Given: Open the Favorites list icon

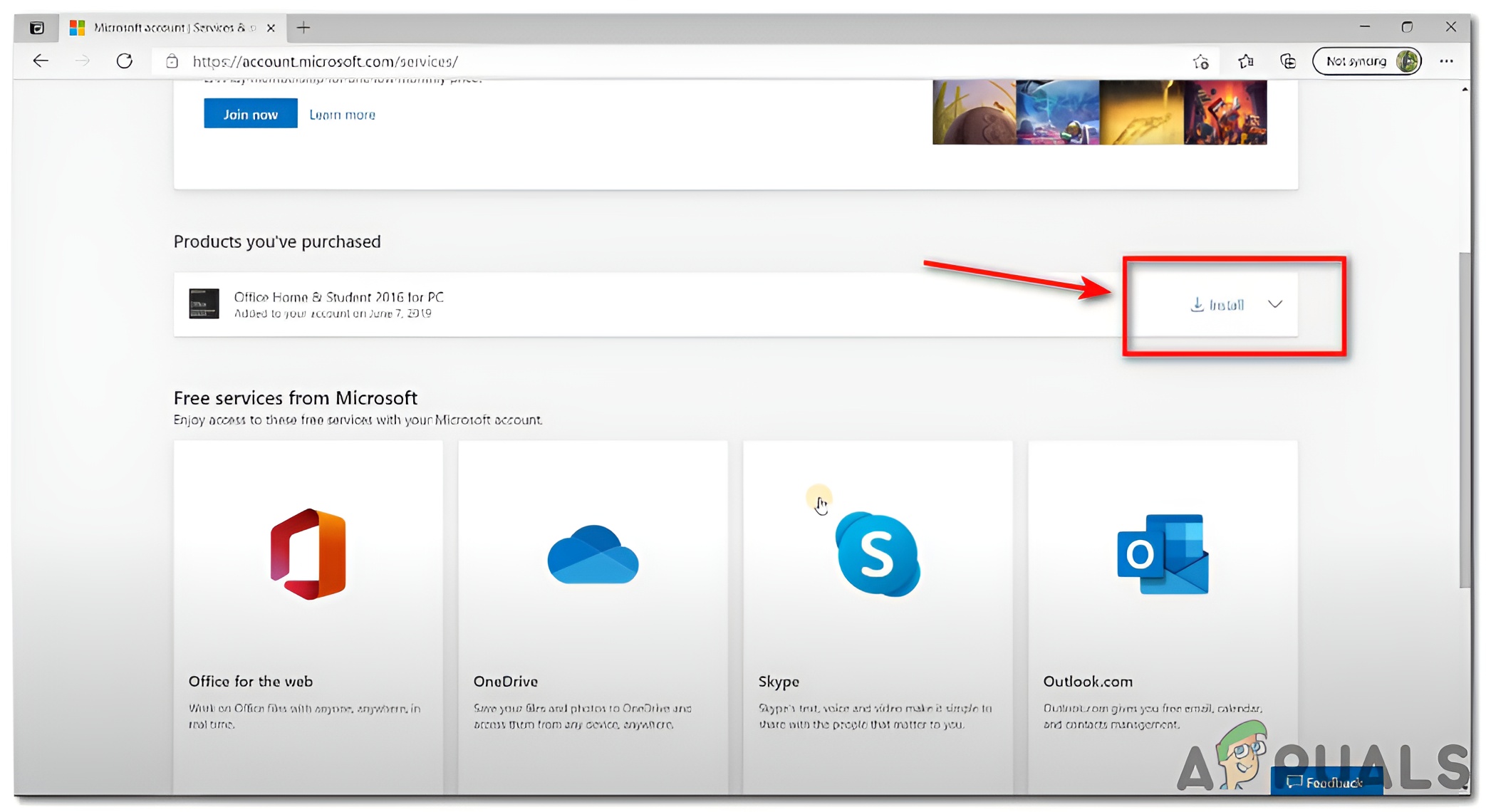Looking at the screenshot, I should point(1245,62).
